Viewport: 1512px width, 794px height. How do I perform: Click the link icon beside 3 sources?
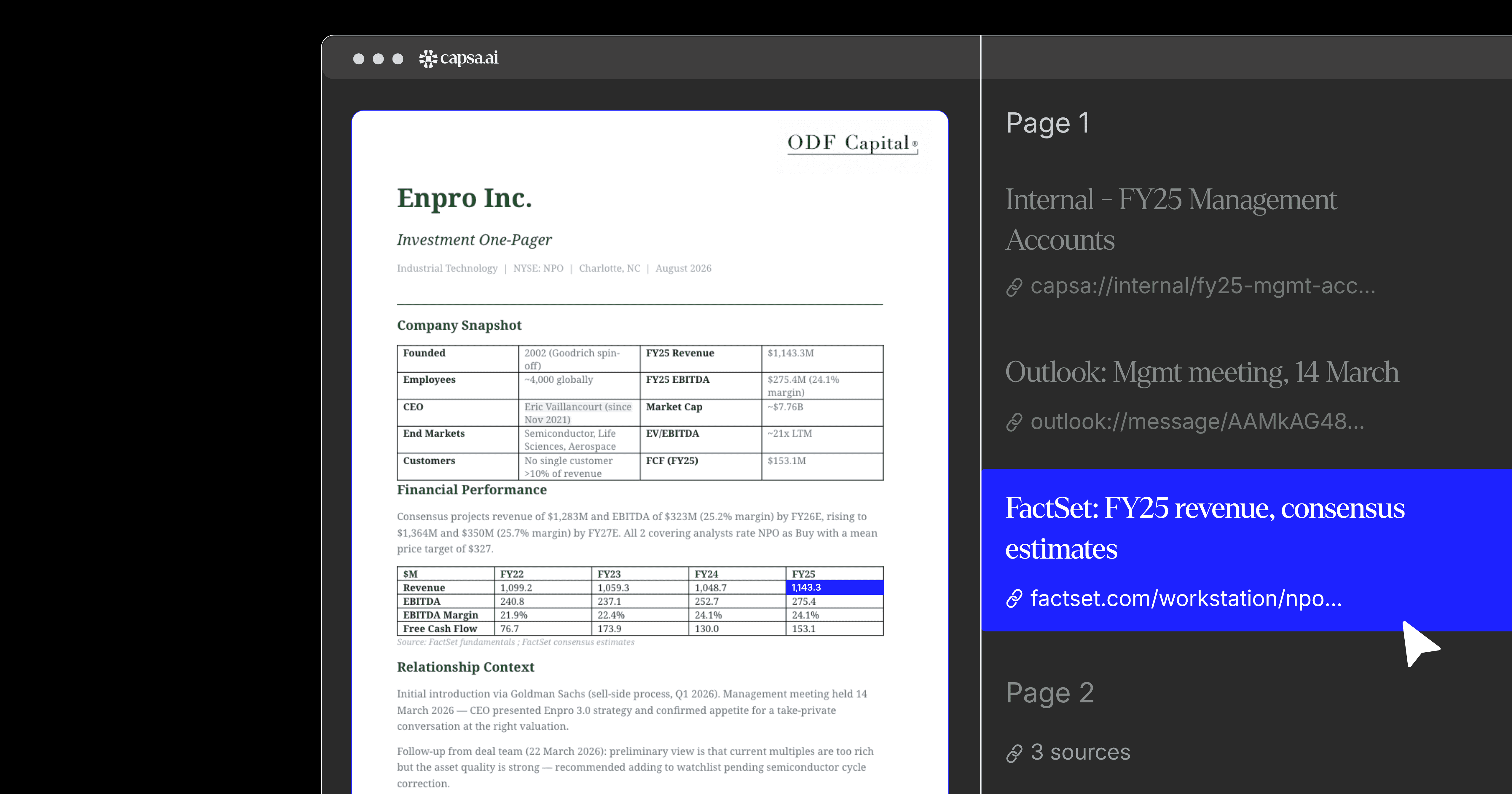(1014, 753)
